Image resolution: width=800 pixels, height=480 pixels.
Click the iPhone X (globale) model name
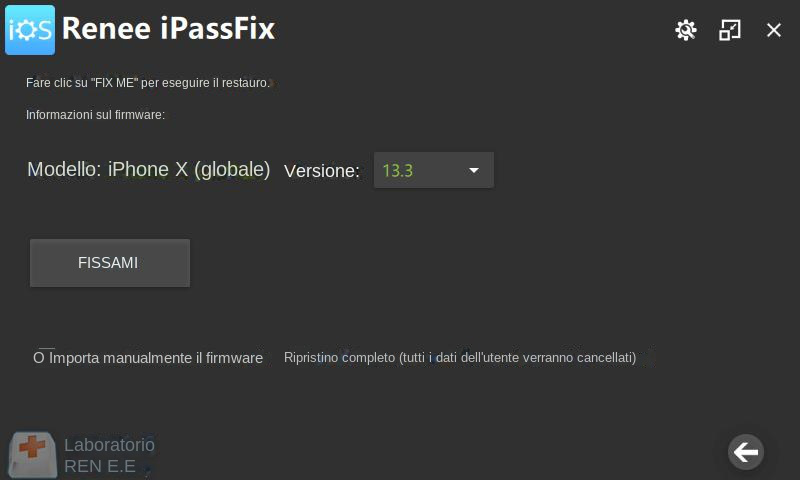189,170
